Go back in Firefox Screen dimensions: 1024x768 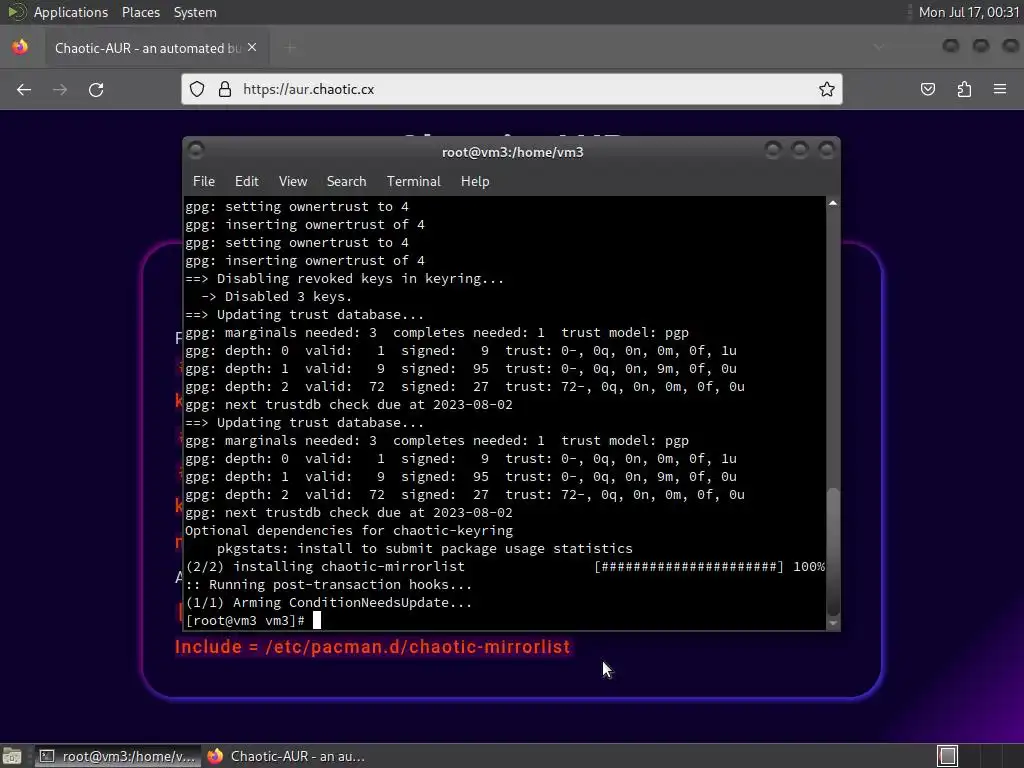tap(24, 89)
